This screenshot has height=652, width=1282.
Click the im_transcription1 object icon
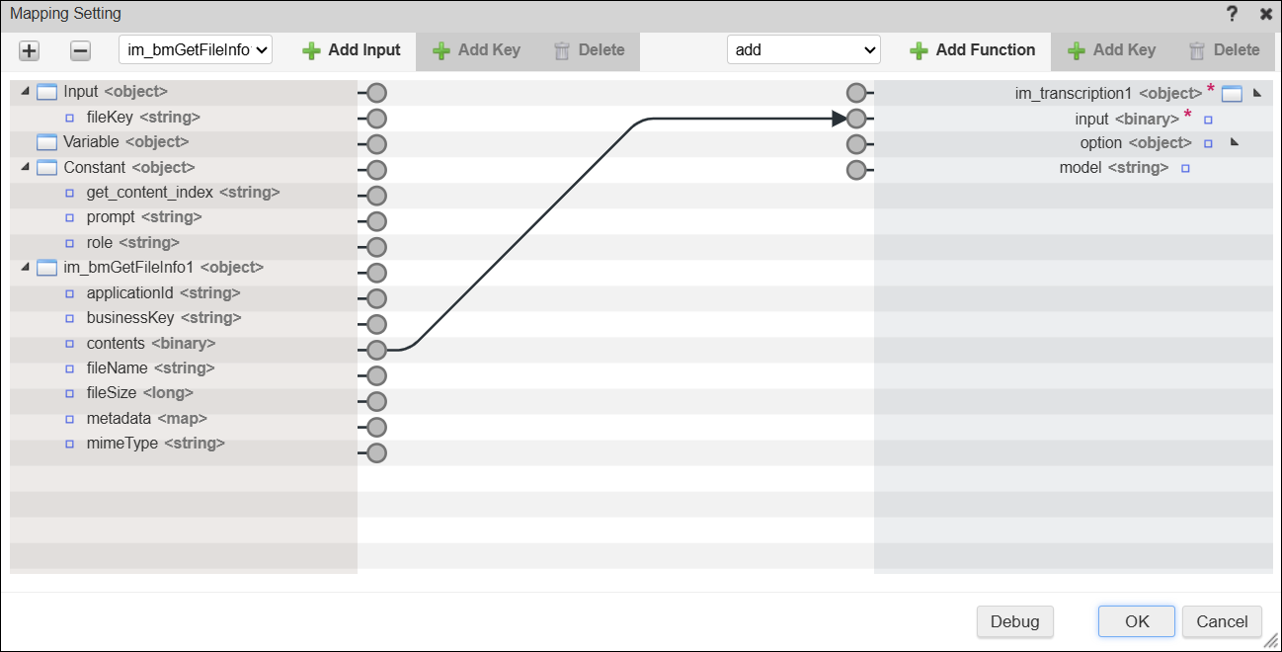click(x=1232, y=94)
